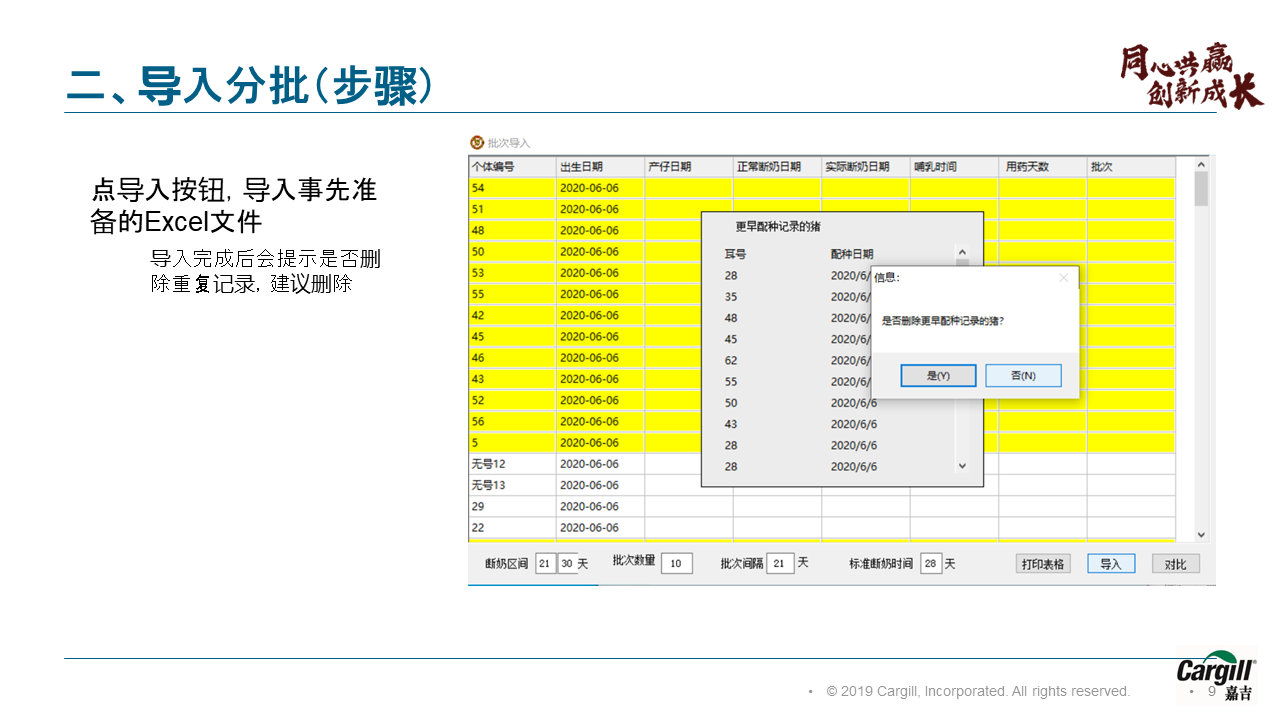
Task: Click the 批次数量 input field
Action: 676,564
